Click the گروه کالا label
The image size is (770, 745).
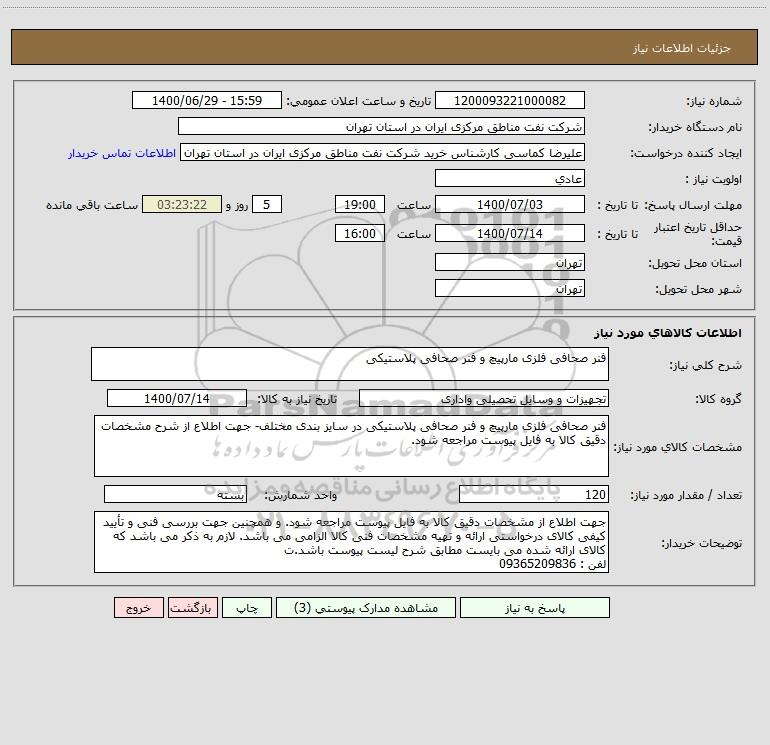(x=718, y=399)
